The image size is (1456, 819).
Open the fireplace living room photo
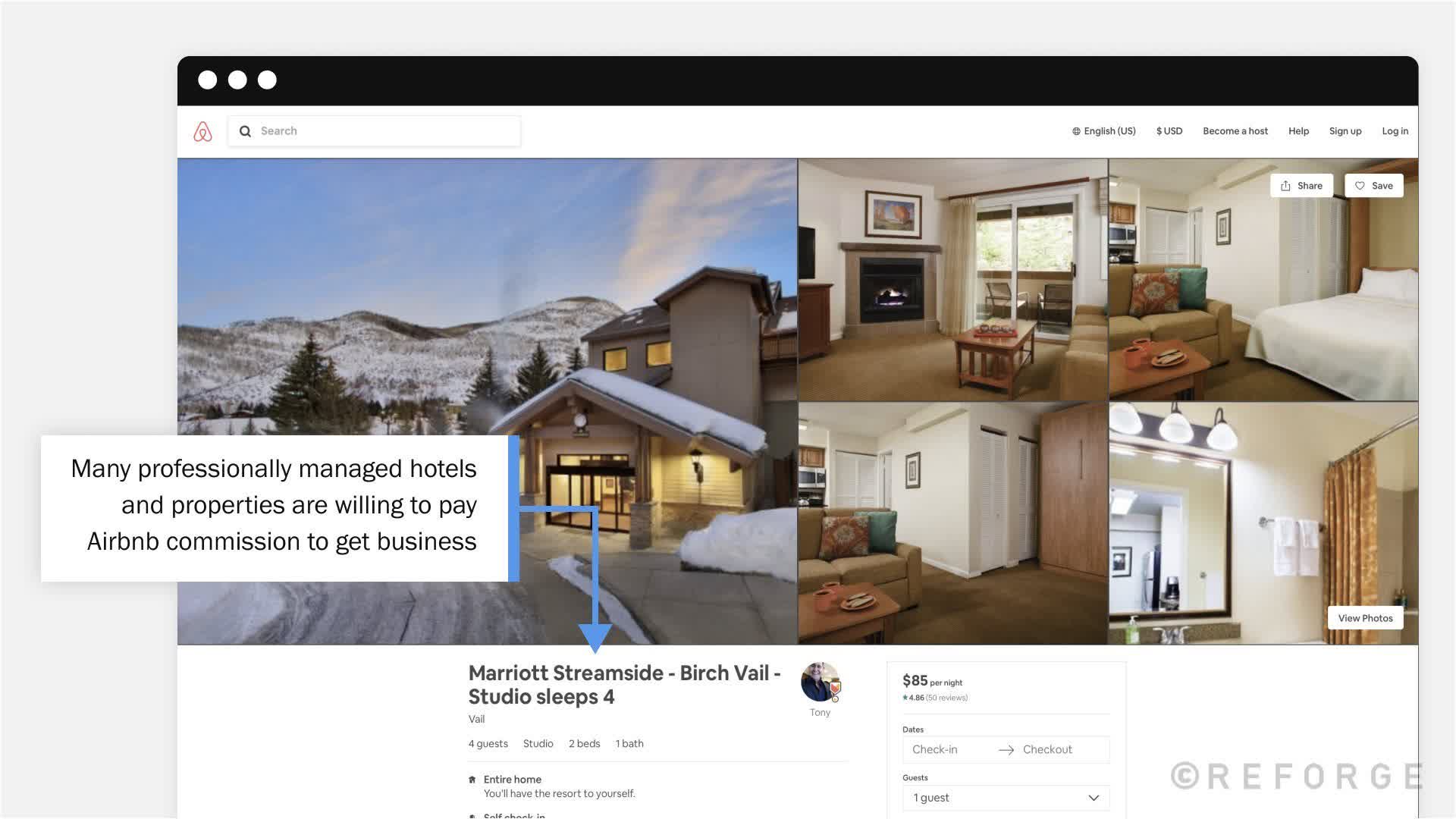click(952, 279)
